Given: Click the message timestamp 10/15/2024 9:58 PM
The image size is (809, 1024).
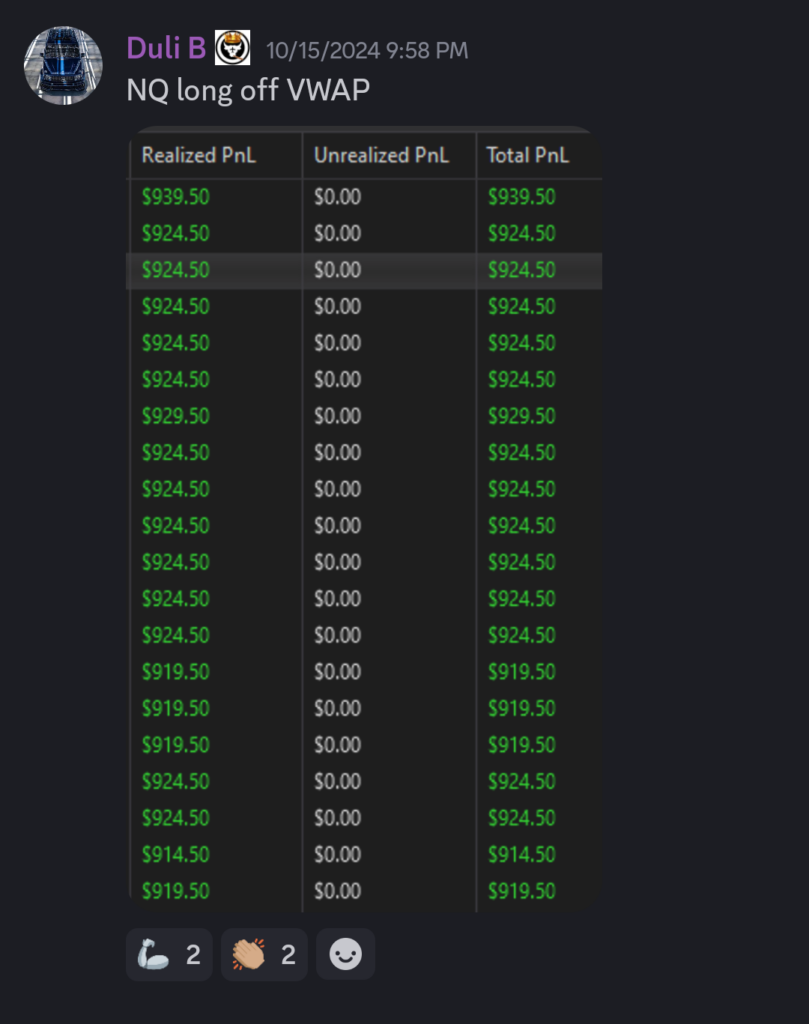Looking at the screenshot, I should [x=366, y=49].
